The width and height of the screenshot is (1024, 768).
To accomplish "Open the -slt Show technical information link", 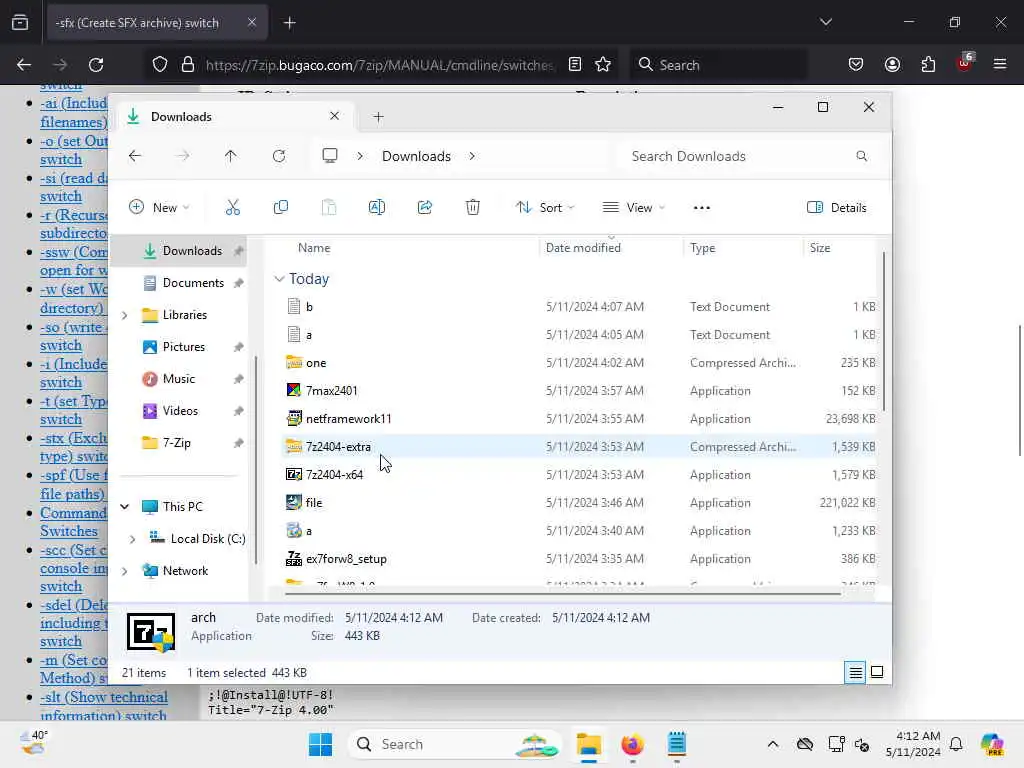I will 104,707.
